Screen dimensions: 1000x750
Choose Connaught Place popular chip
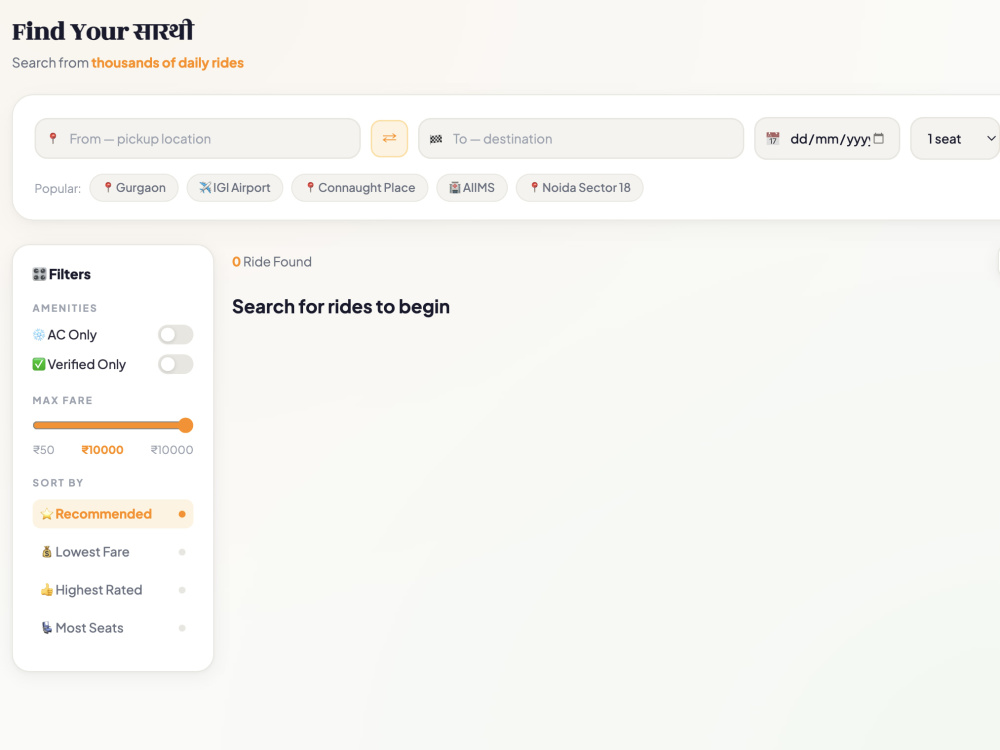[360, 188]
